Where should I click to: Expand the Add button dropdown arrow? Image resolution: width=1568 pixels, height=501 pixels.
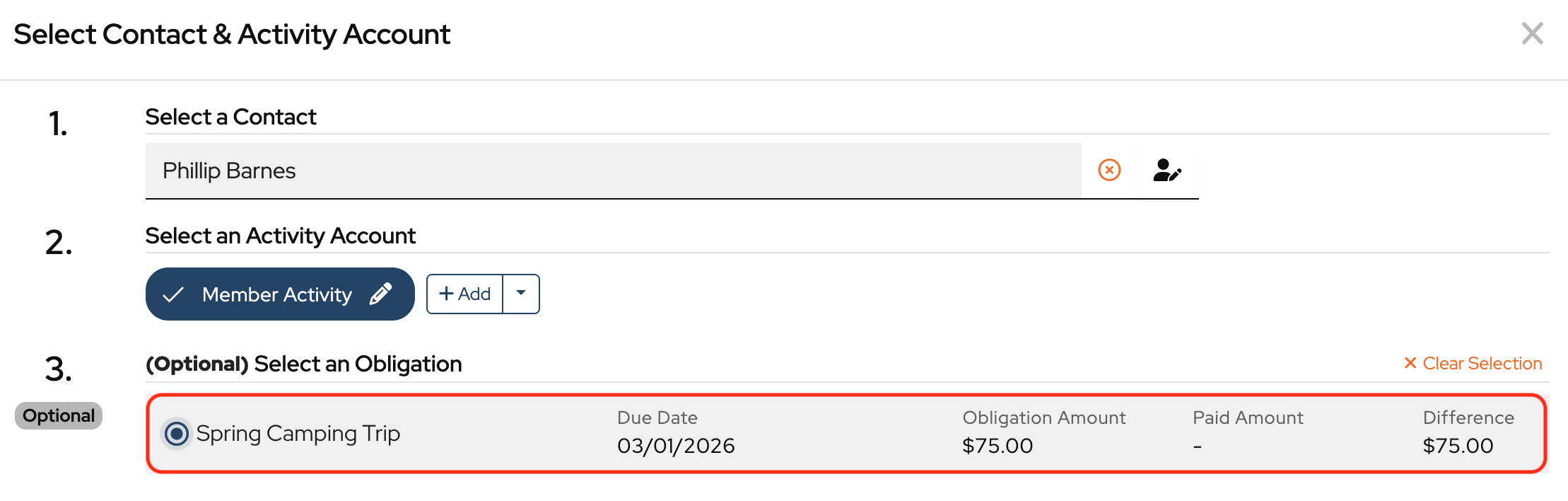521,294
